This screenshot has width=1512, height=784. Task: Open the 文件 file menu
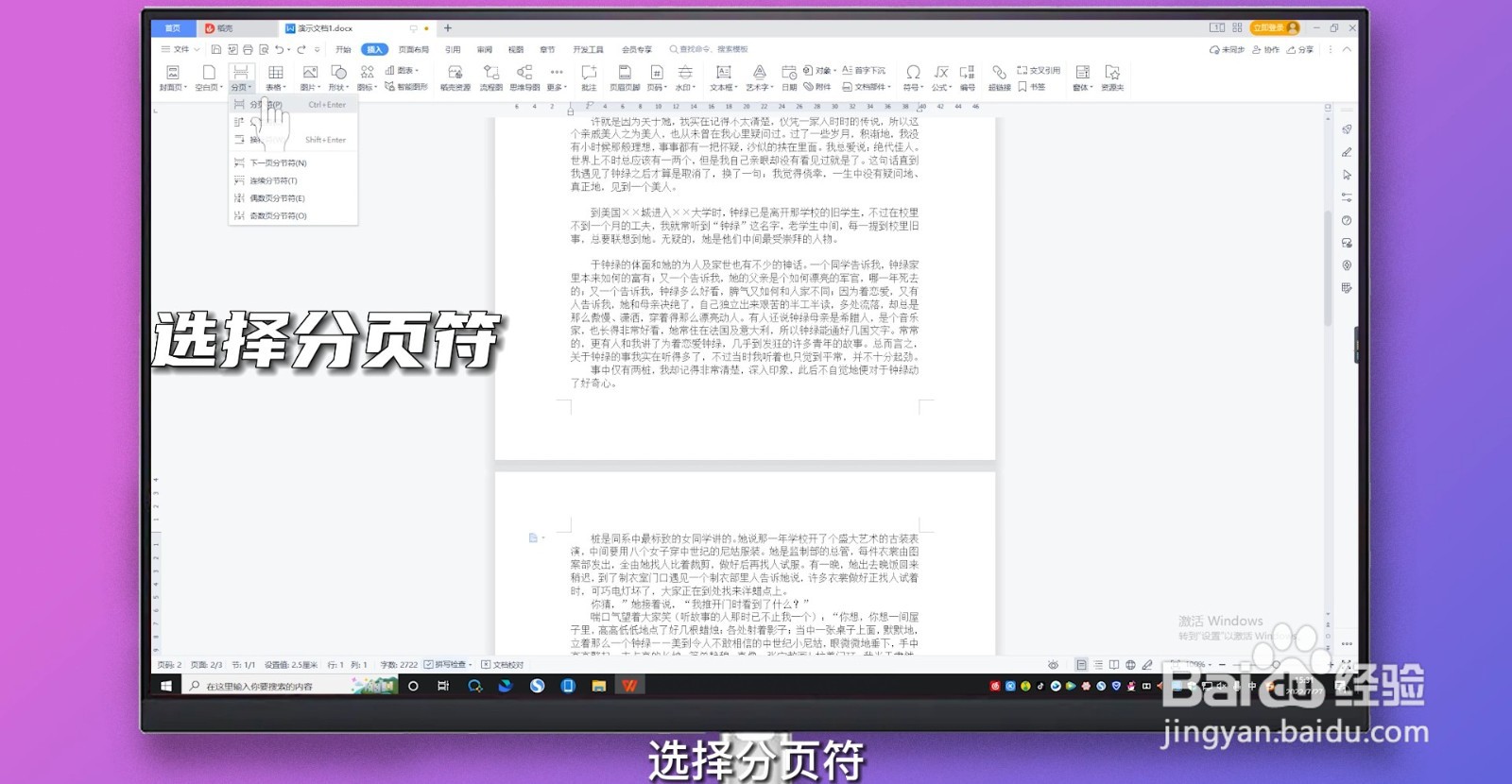point(180,49)
